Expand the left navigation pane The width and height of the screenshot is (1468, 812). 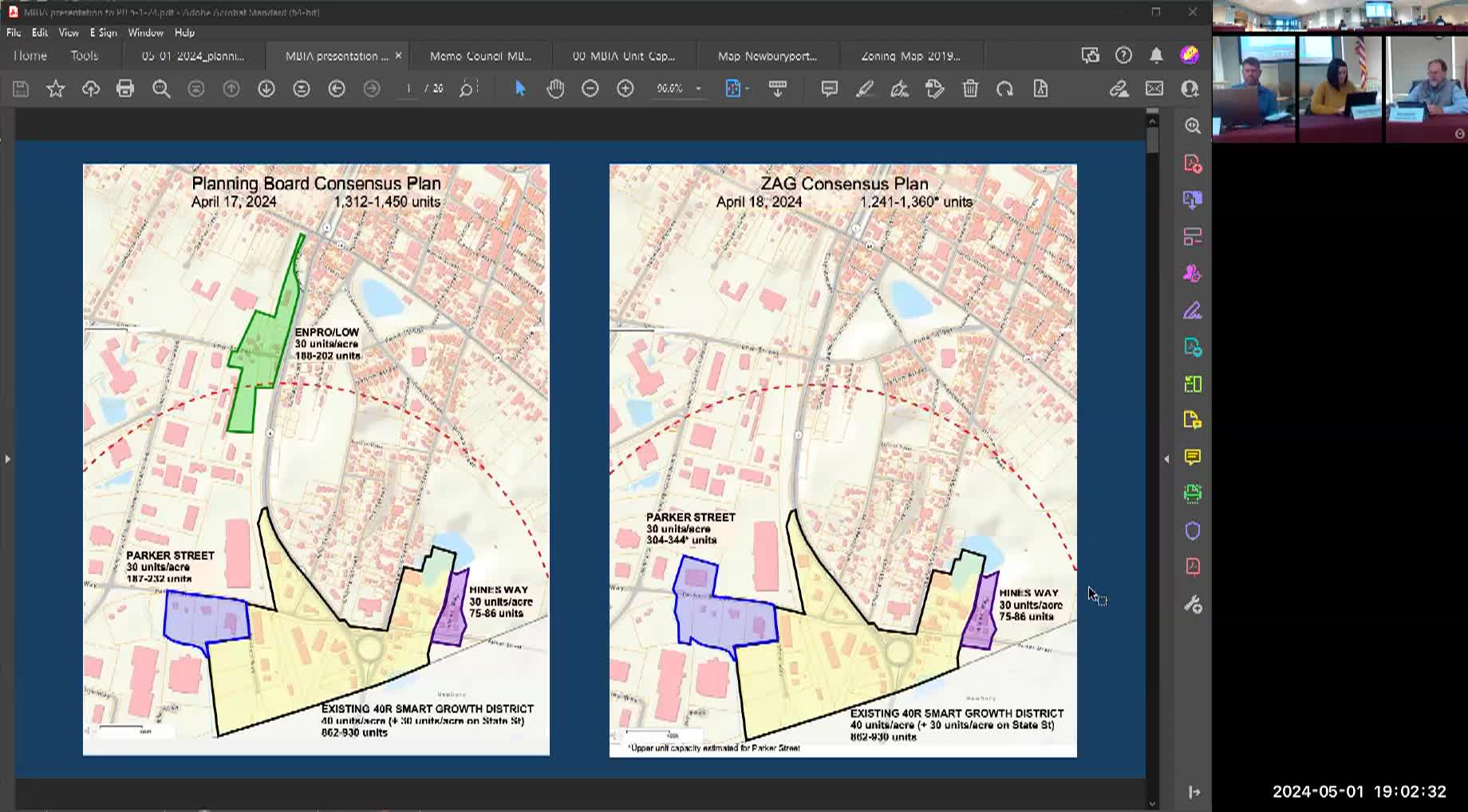click(7, 459)
